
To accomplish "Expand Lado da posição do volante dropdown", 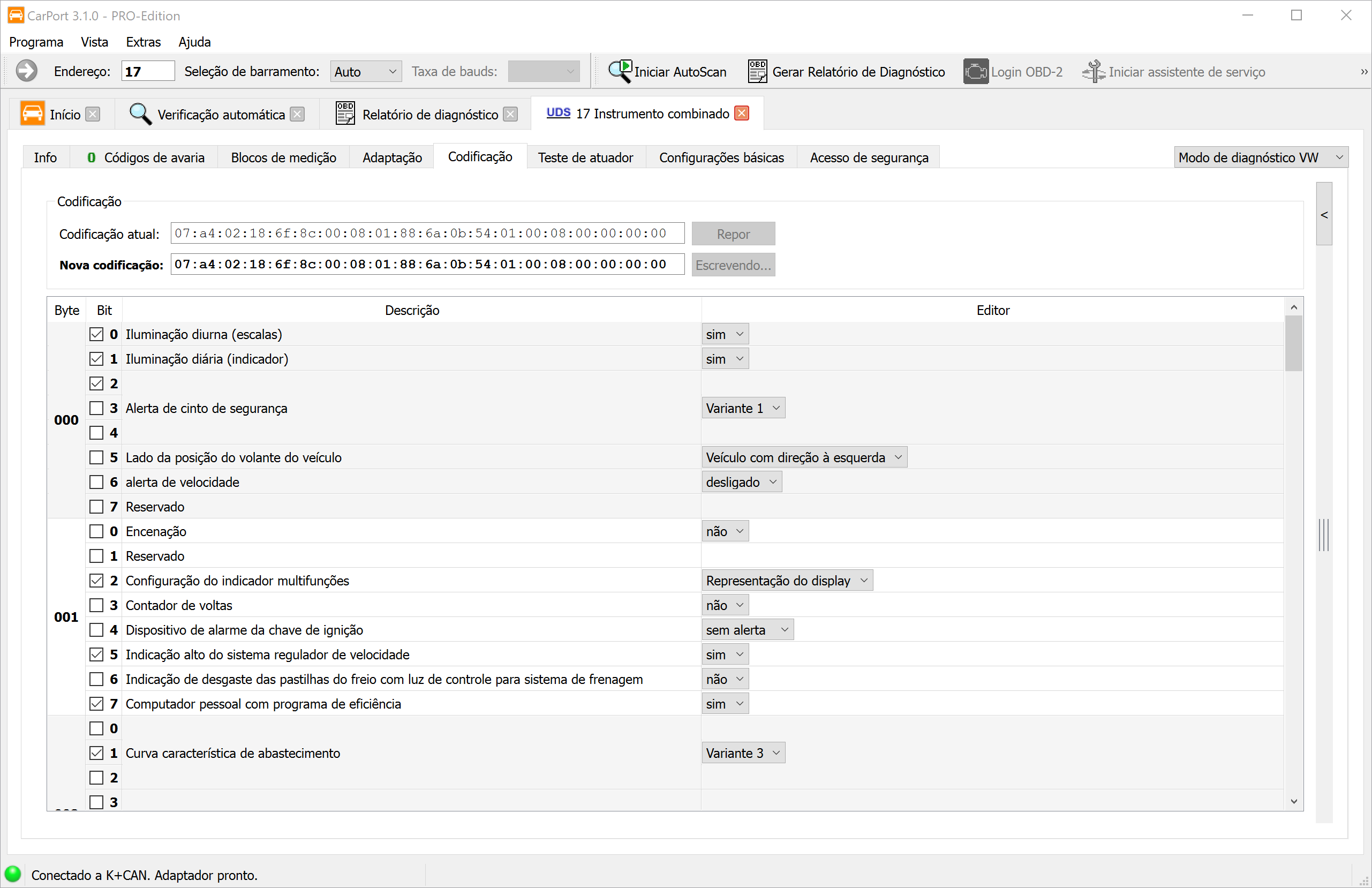I will [804, 457].
